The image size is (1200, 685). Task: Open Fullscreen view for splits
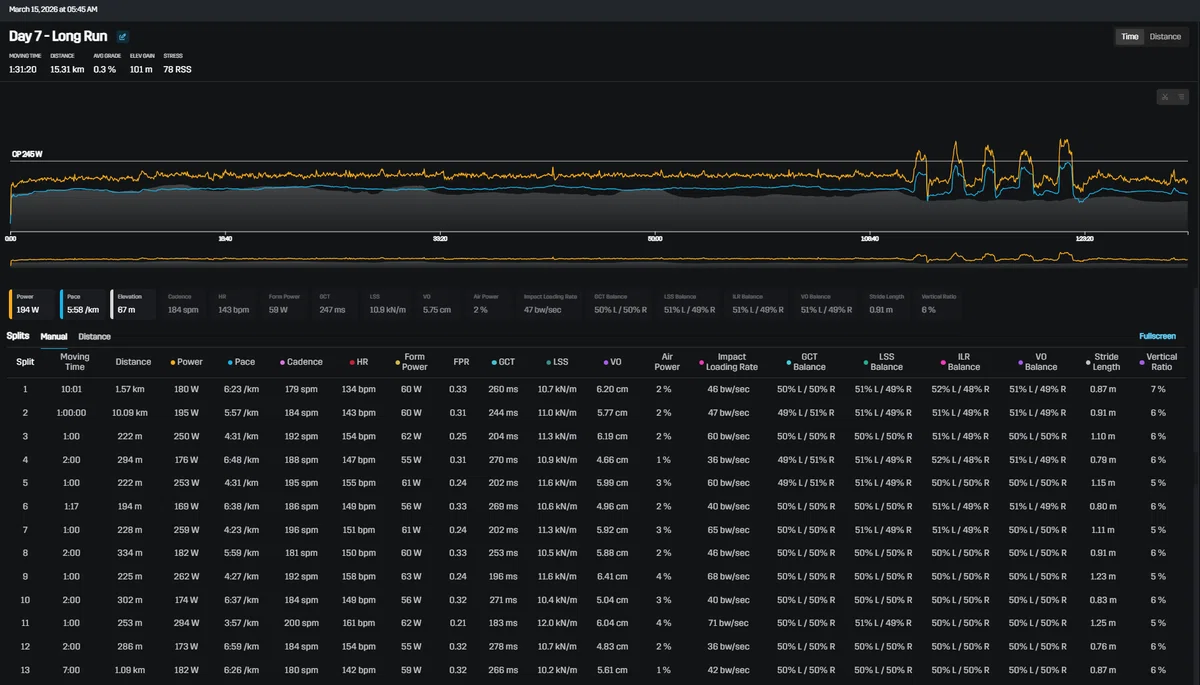[x=1158, y=336]
